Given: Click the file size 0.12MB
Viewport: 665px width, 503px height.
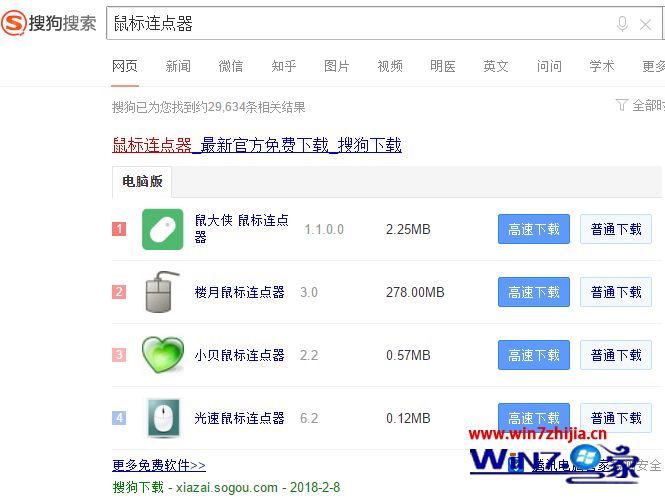Looking at the screenshot, I should click(x=408, y=418).
